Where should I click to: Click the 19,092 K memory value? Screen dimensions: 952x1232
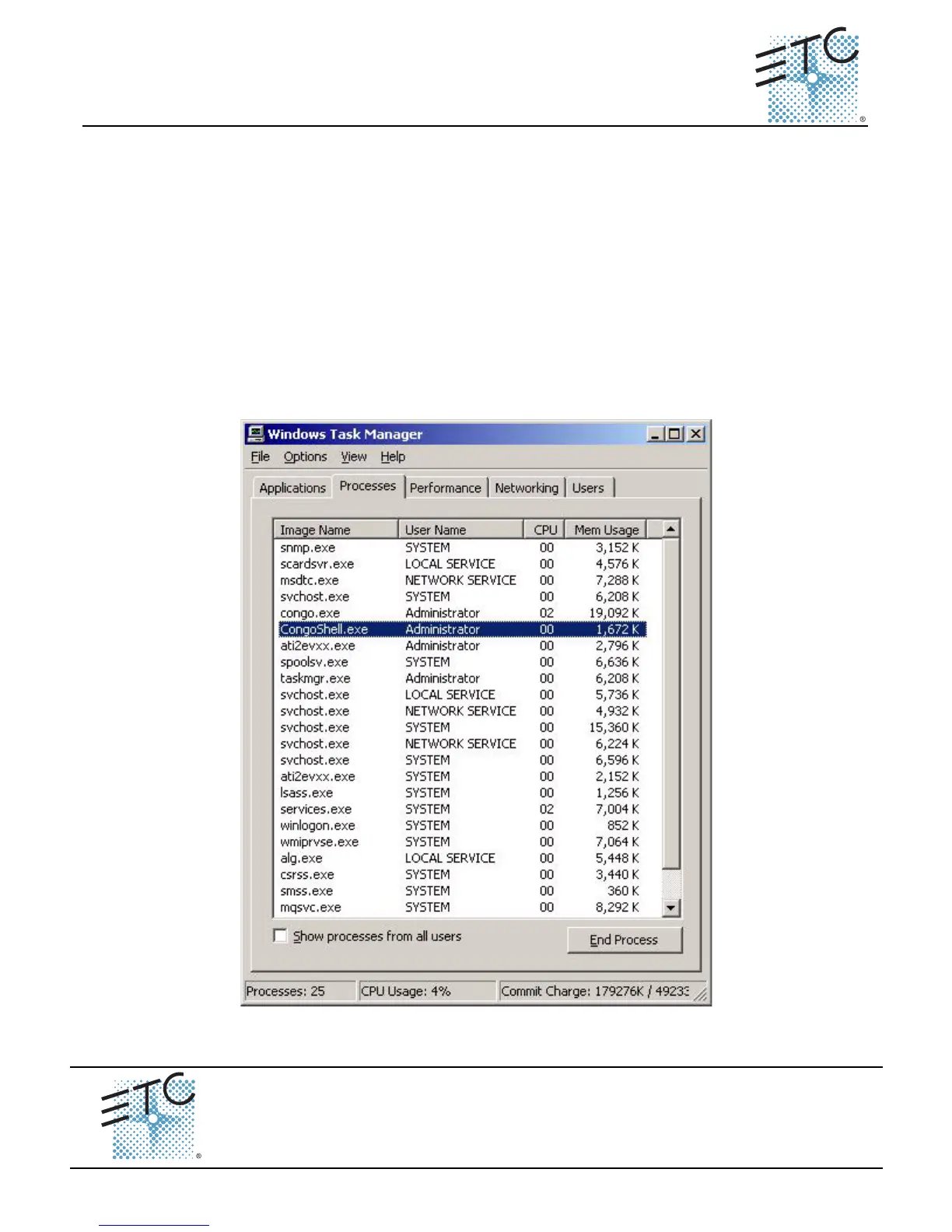614,613
